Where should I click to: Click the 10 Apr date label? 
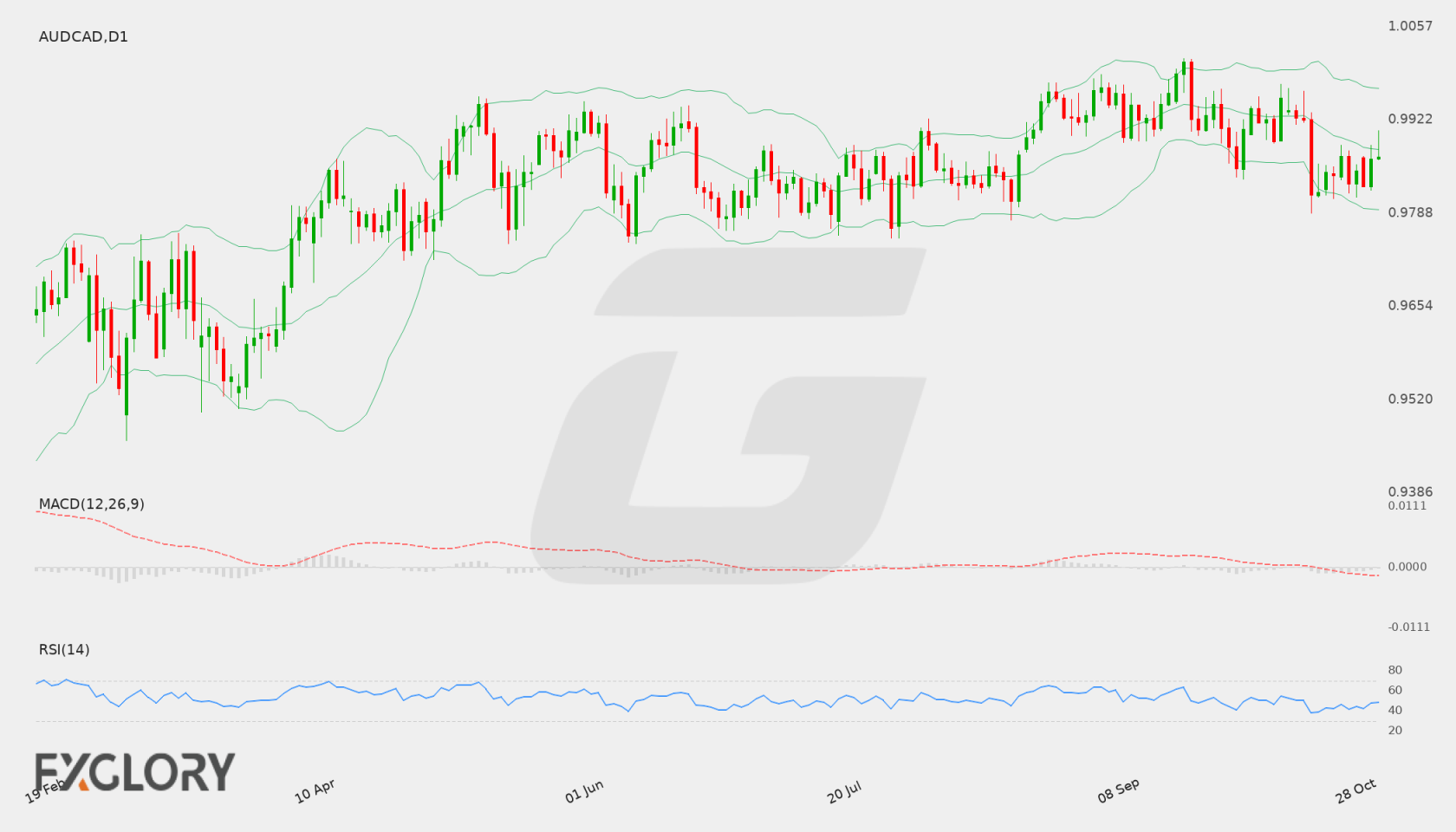[x=315, y=791]
